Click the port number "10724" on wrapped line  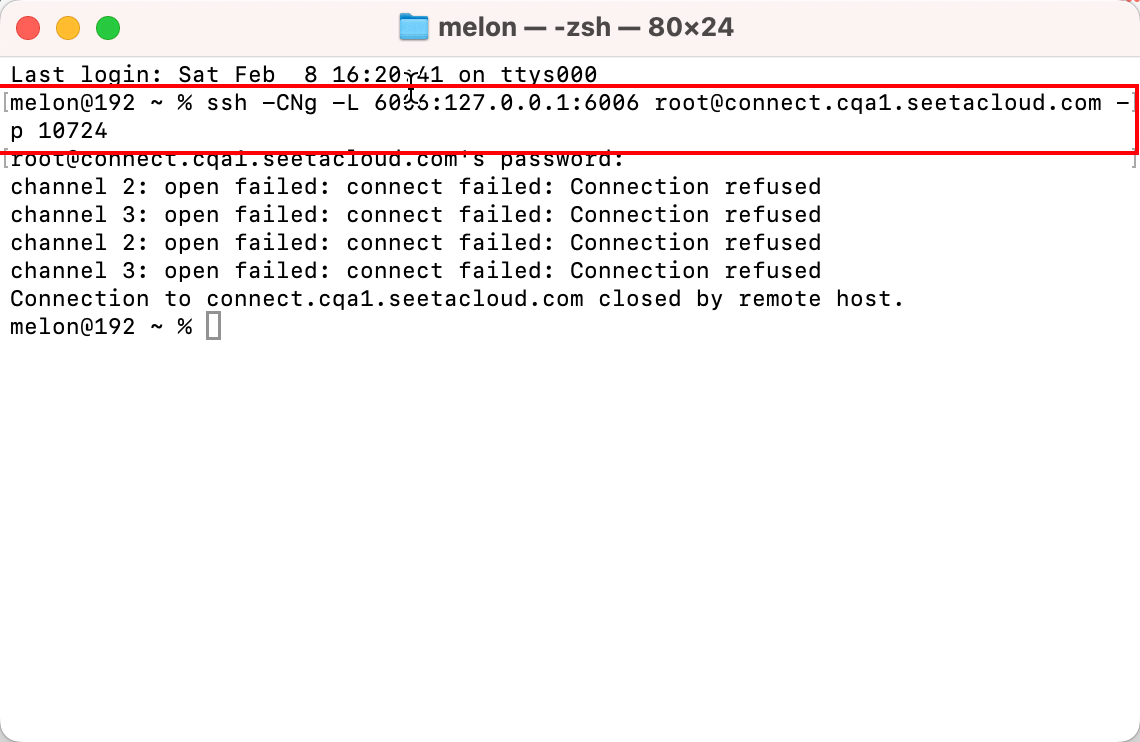(73, 131)
